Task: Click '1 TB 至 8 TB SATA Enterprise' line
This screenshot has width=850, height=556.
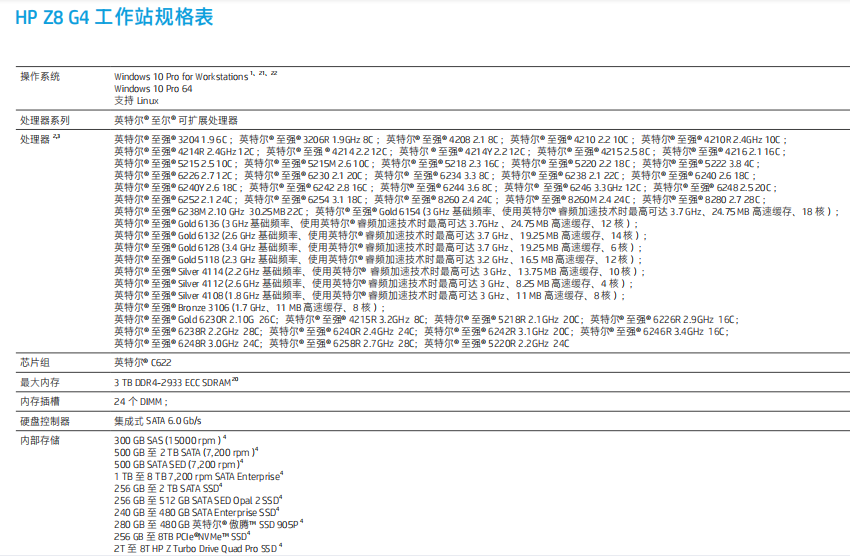Action: (x=199, y=476)
